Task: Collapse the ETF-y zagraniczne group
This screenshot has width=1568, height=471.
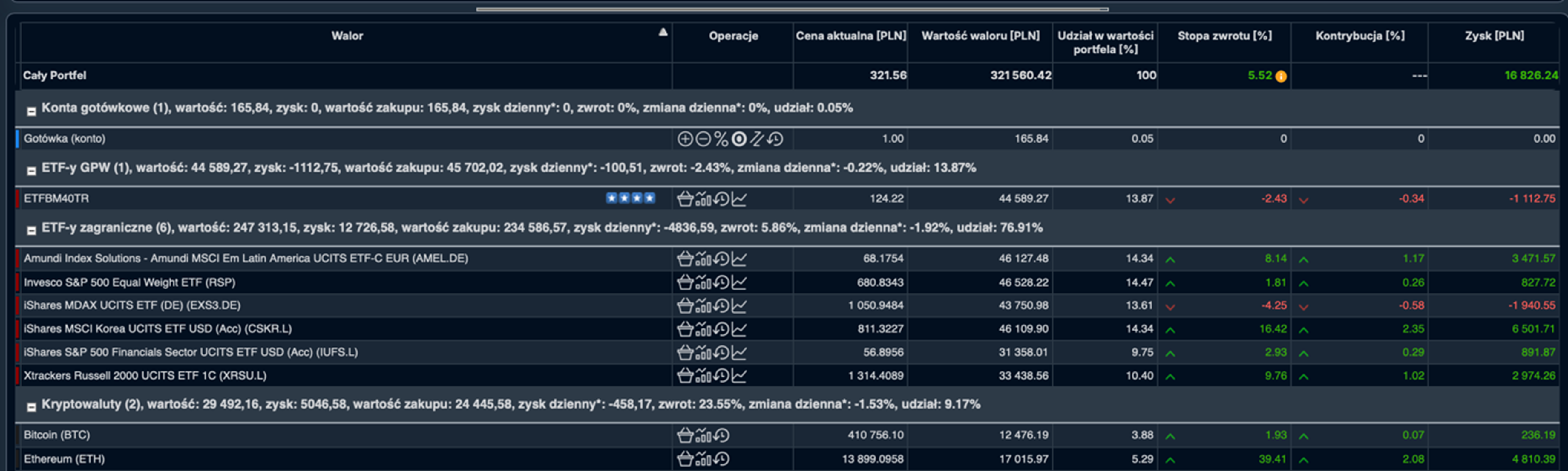Action: (x=31, y=231)
